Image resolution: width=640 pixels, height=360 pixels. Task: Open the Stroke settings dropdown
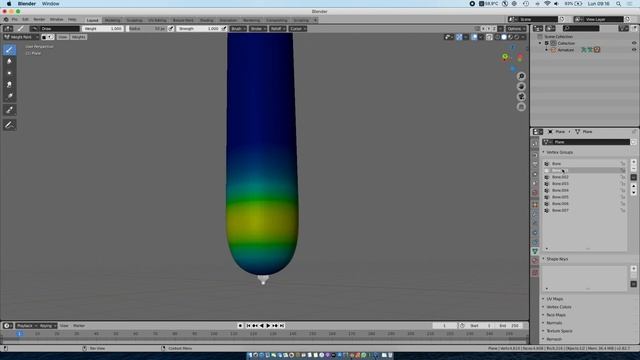pos(258,29)
